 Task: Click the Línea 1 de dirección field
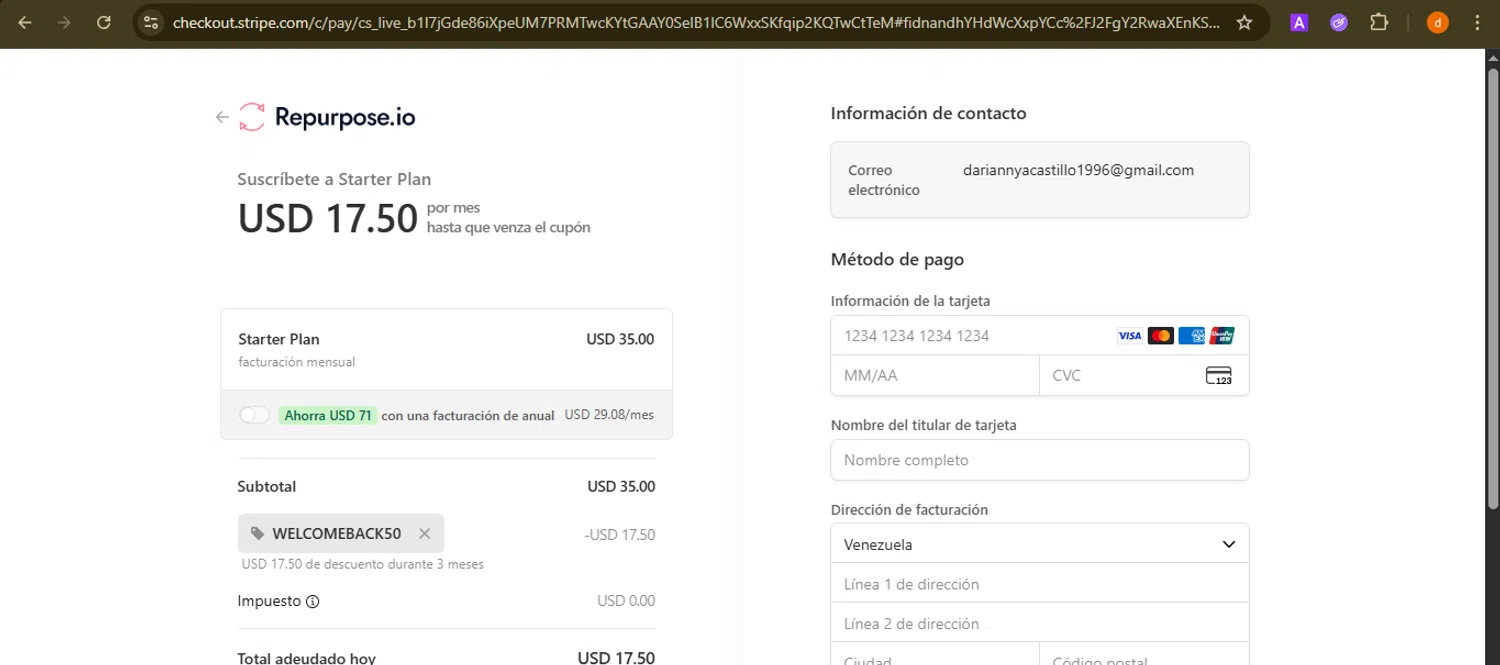pos(1040,584)
